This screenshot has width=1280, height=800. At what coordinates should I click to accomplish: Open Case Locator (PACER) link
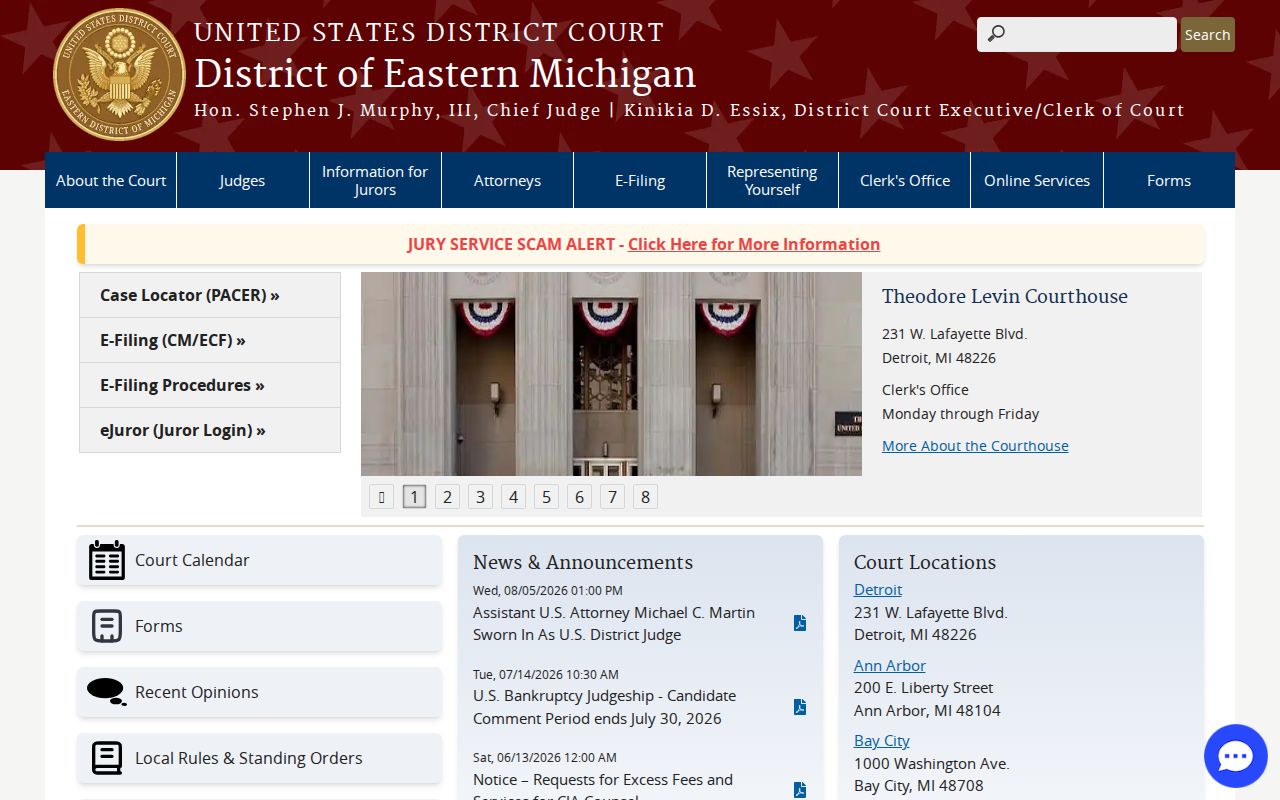click(210, 295)
